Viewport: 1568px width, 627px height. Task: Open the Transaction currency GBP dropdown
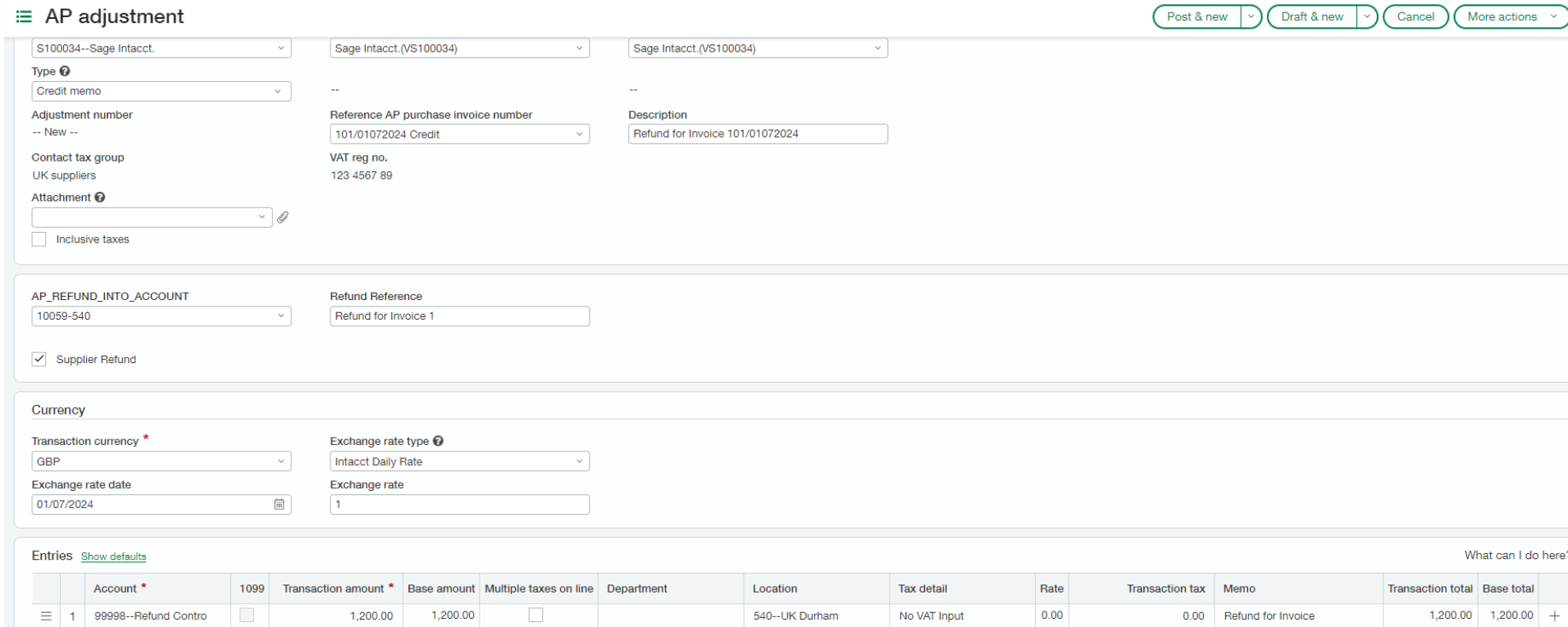(162, 461)
